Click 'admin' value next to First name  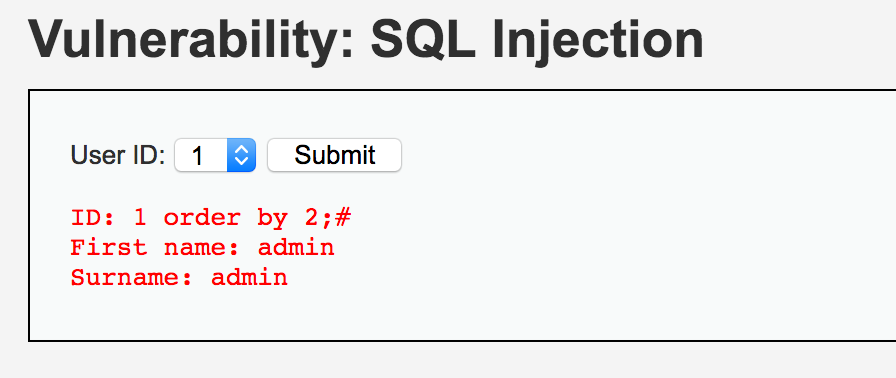coord(297,248)
